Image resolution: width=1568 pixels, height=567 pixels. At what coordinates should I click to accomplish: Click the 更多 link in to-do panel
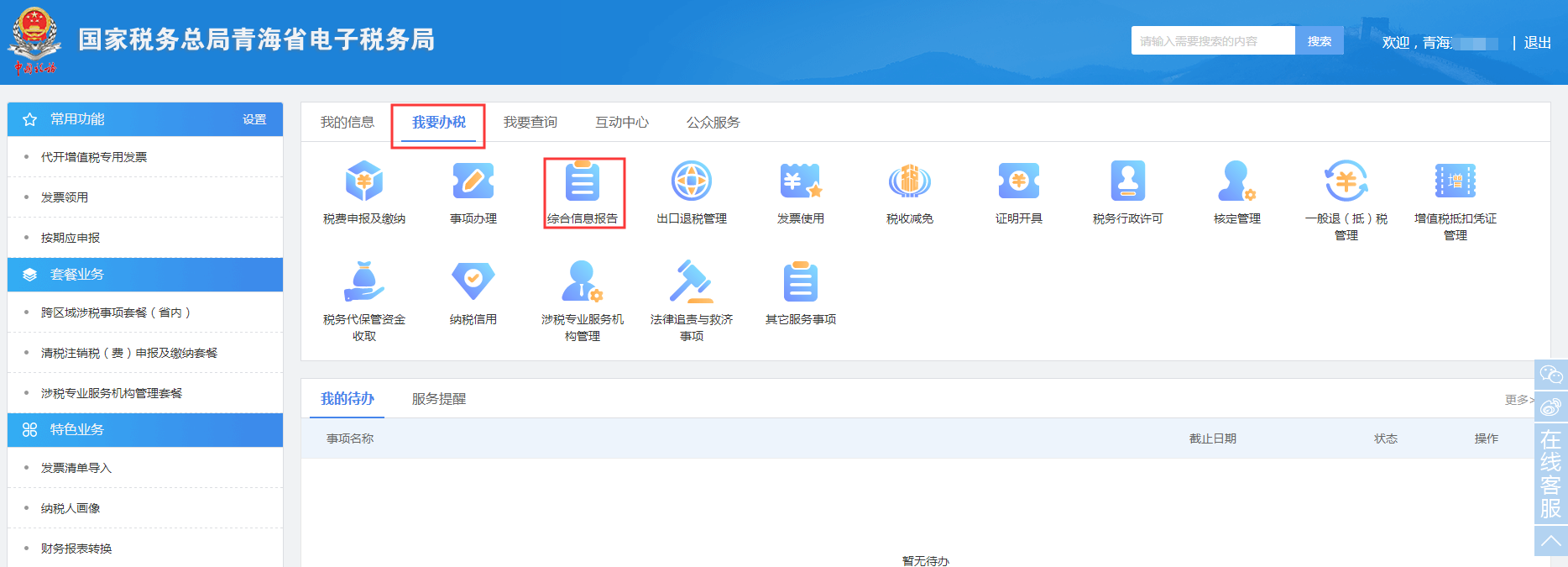pos(1519,400)
